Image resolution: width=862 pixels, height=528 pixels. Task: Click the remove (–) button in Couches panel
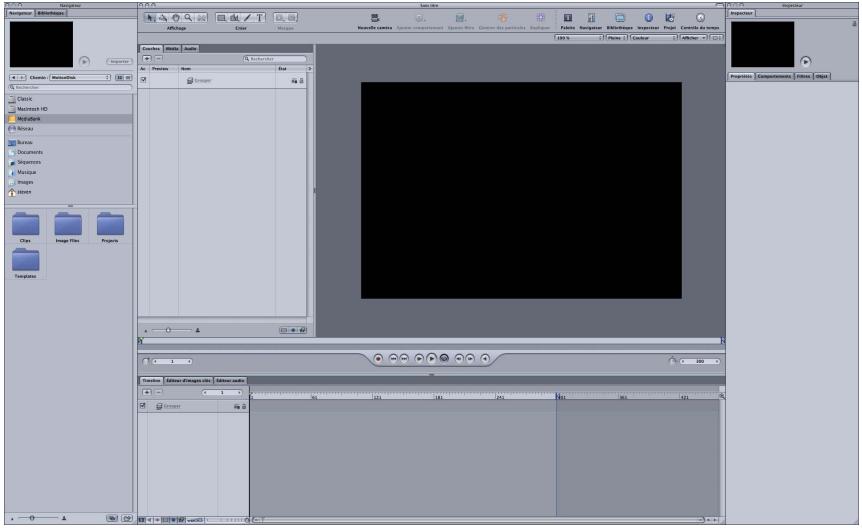[x=158, y=58]
